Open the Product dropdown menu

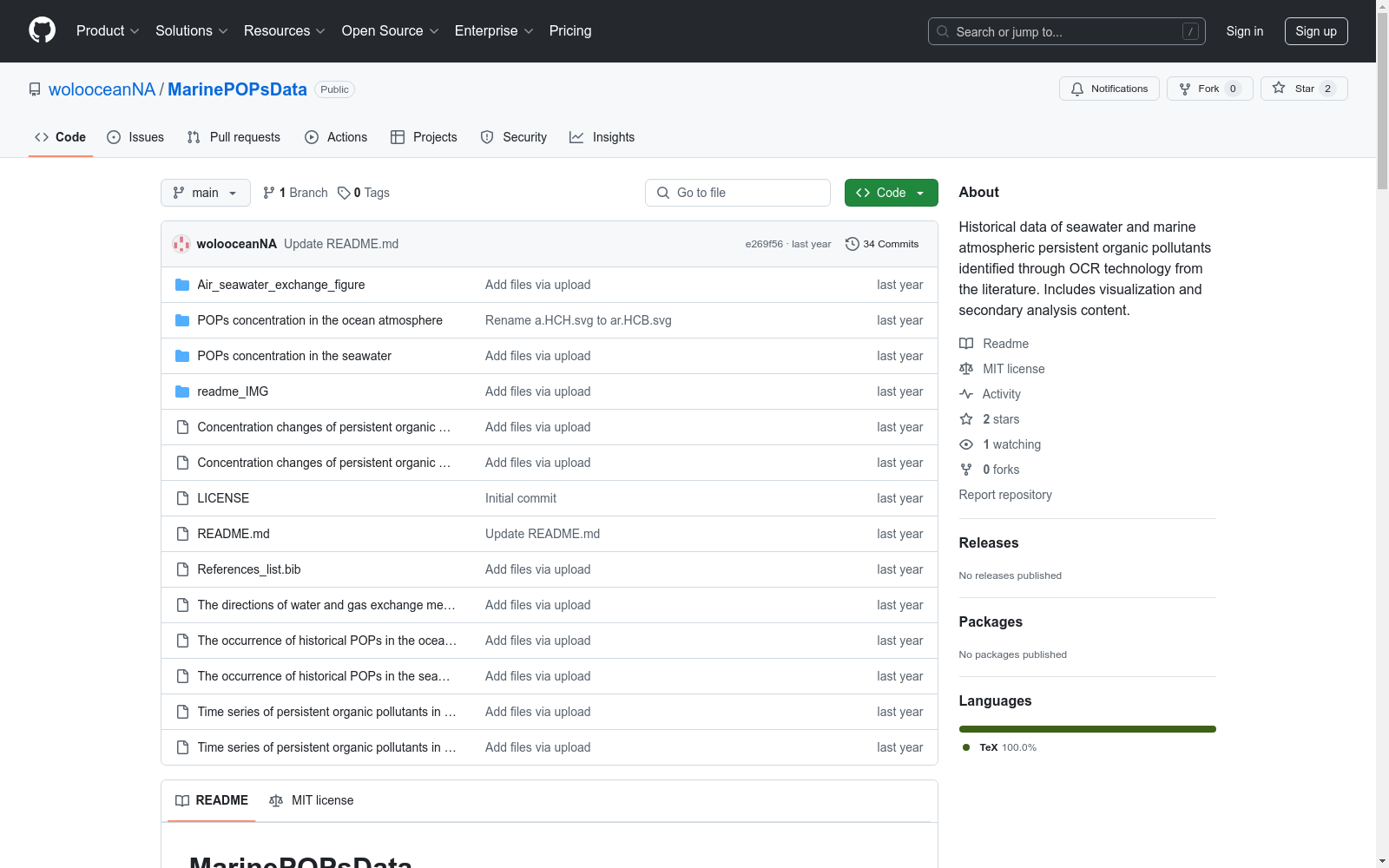pos(108,31)
